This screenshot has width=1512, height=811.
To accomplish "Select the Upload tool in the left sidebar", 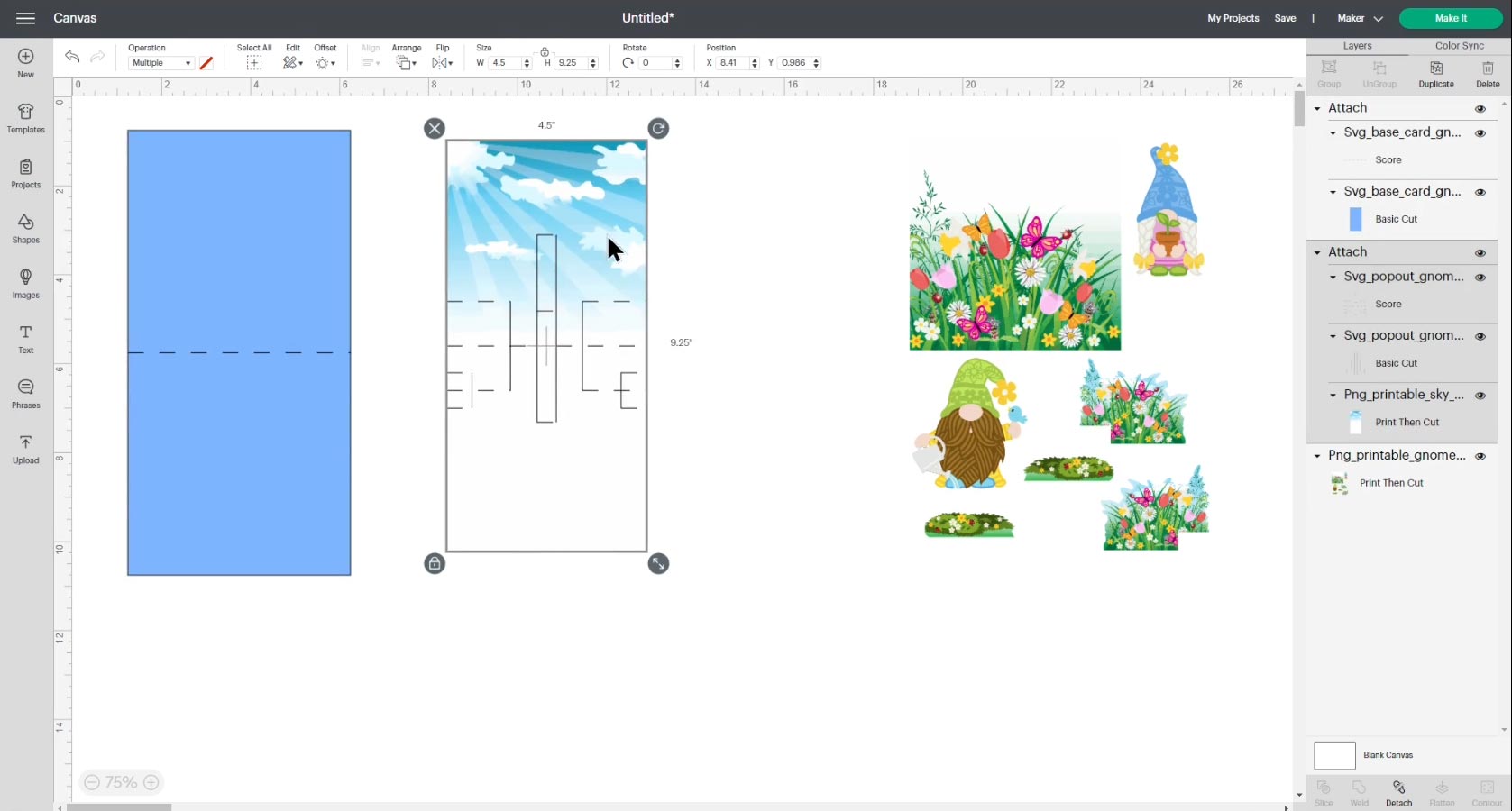I will [25, 448].
